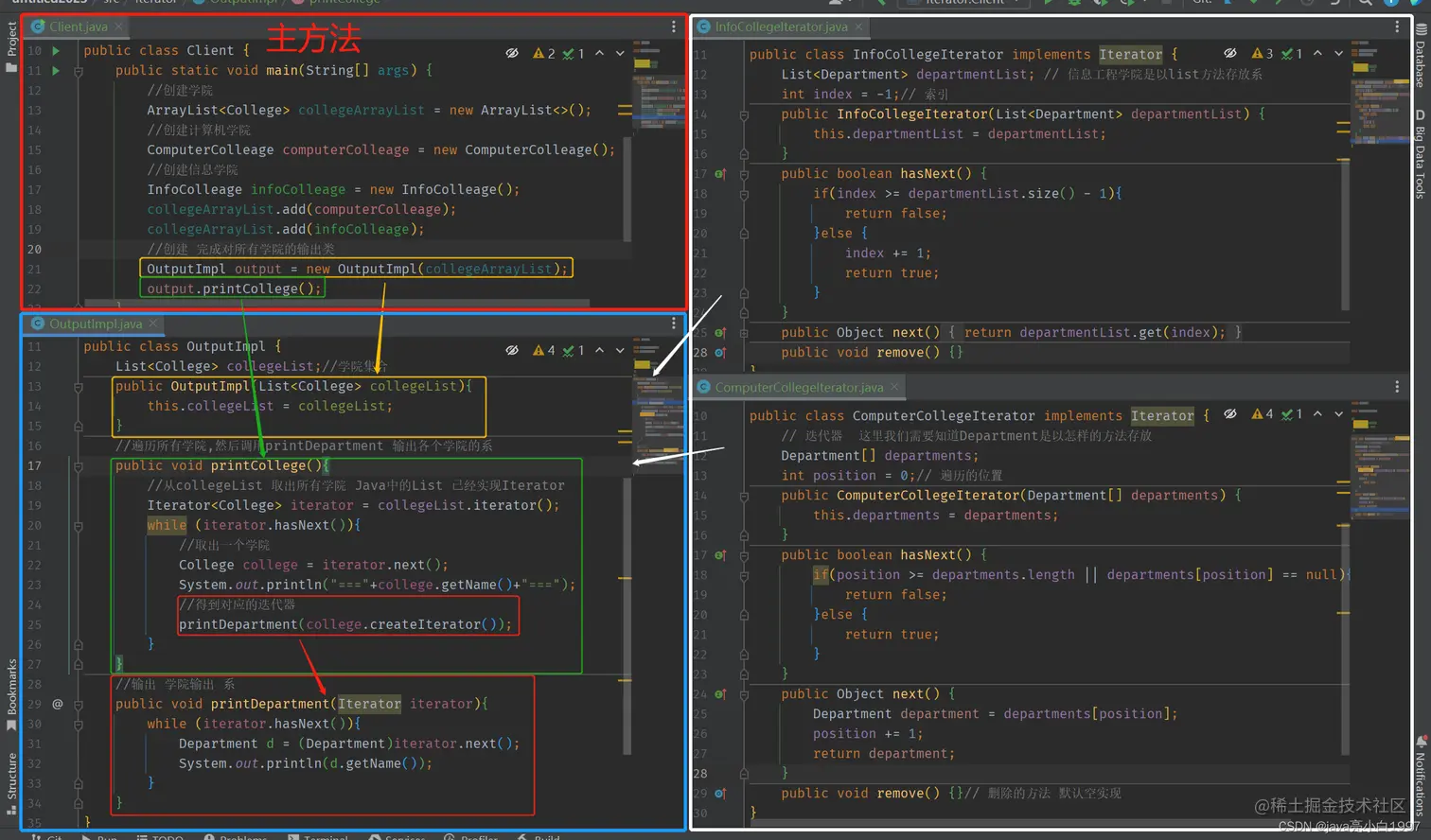This screenshot has height=840, width=1431.
Task: Open editor options menu for InfoCollegeIterator.java pane
Action: click(1397, 26)
